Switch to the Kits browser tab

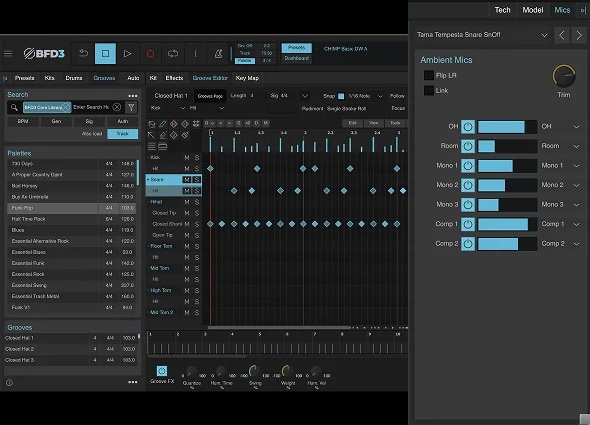pyautogui.click(x=49, y=78)
